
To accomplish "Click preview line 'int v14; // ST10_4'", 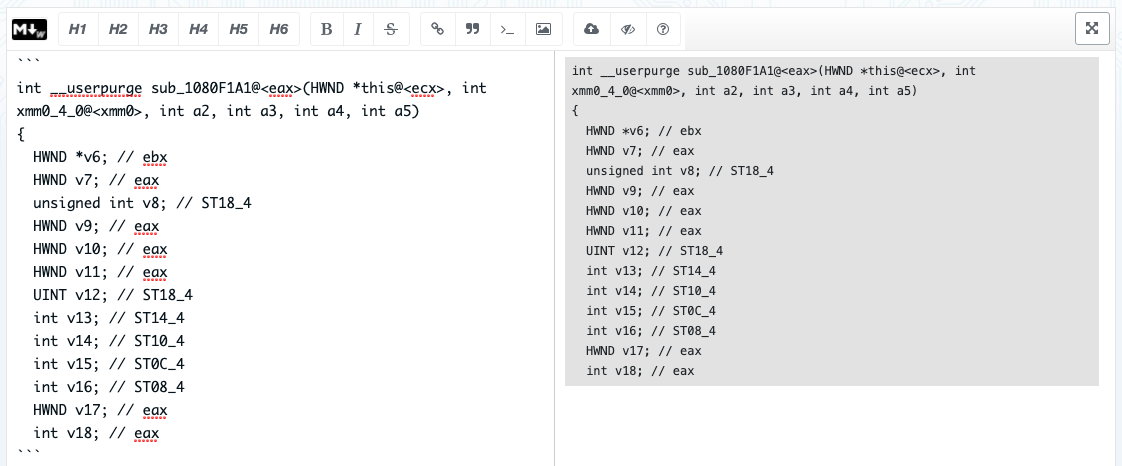I will pos(650,291).
